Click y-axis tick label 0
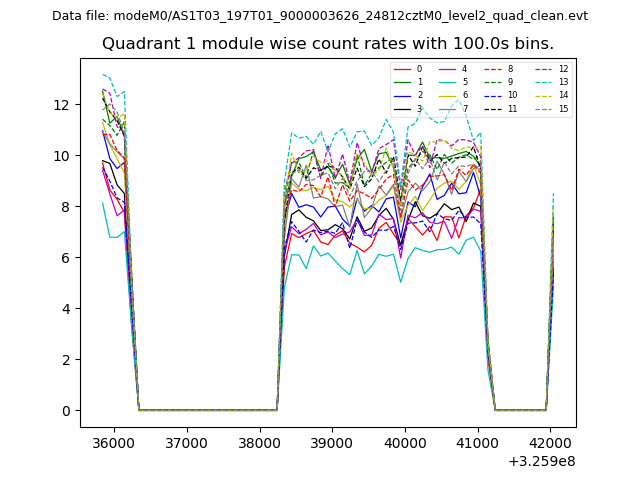The height and width of the screenshot is (480, 640). pos(64,411)
